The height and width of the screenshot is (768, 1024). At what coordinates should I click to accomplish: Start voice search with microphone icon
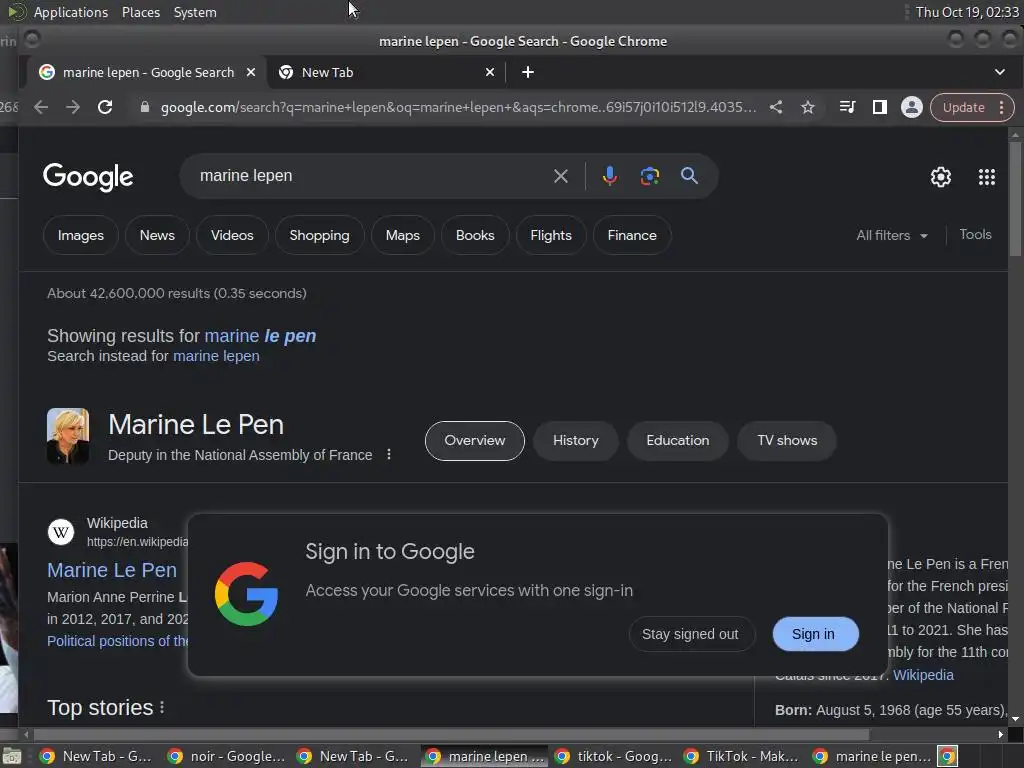(609, 176)
